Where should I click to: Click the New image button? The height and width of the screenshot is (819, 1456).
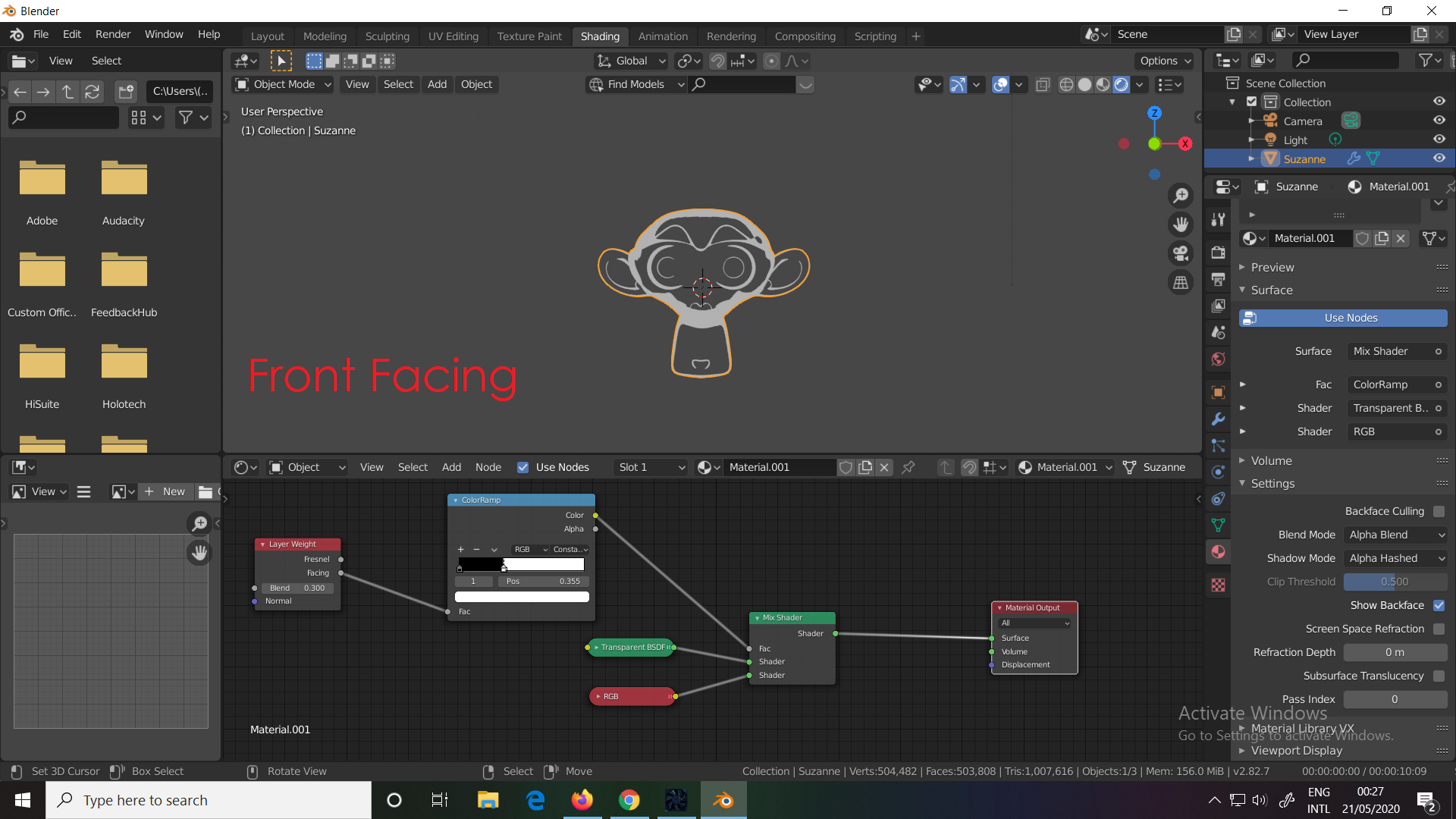pos(165,491)
